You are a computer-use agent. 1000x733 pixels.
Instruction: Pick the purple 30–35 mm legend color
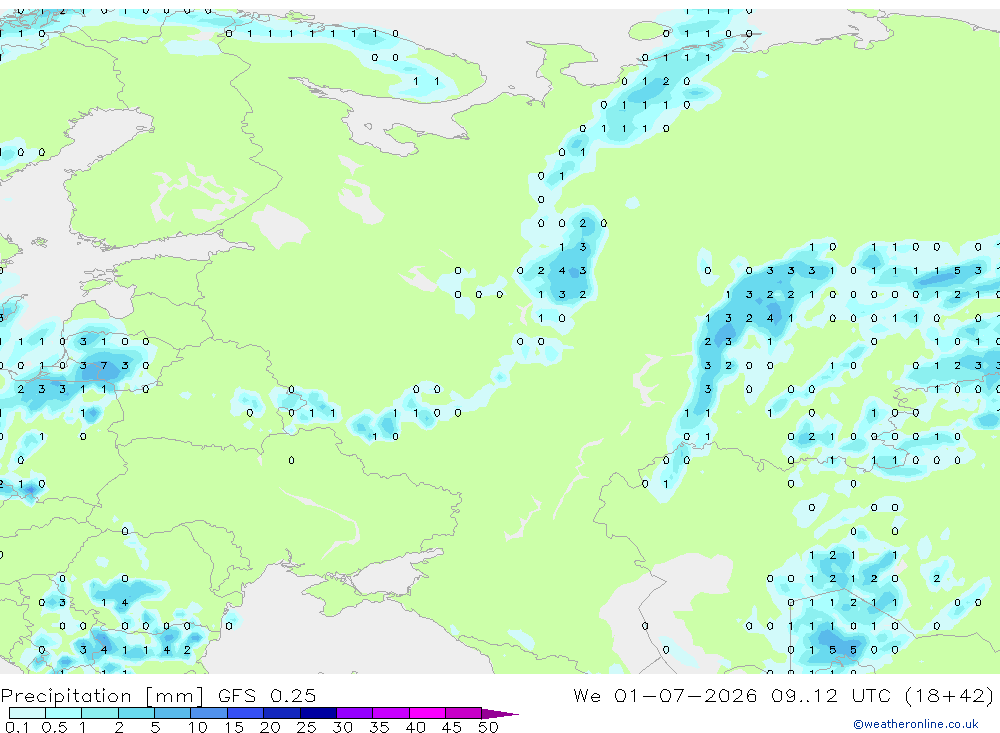pyautogui.click(x=355, y=713)
